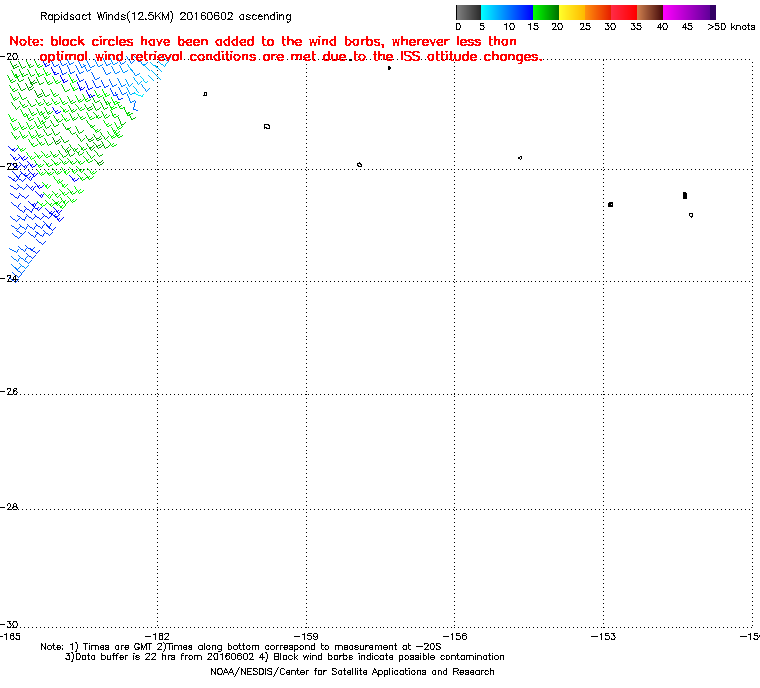The width and height of the screenshot is (760, 688).
Task: Click the -26 latitude axis label
Action: point(9,391)
